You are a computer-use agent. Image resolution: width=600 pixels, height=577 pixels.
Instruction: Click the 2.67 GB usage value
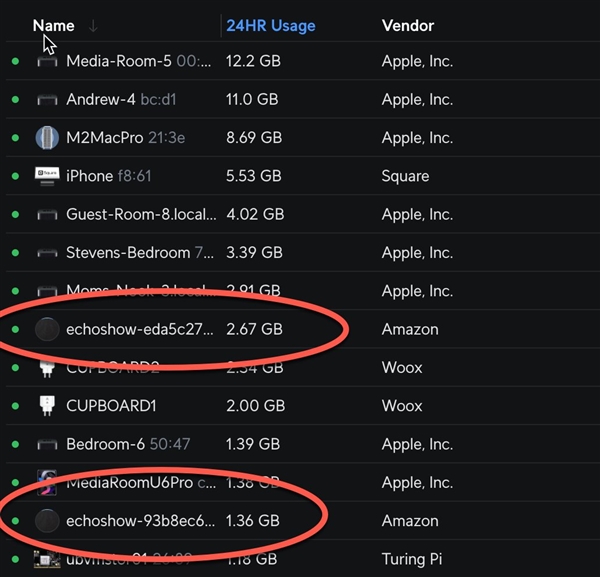[x=254, y=329]
